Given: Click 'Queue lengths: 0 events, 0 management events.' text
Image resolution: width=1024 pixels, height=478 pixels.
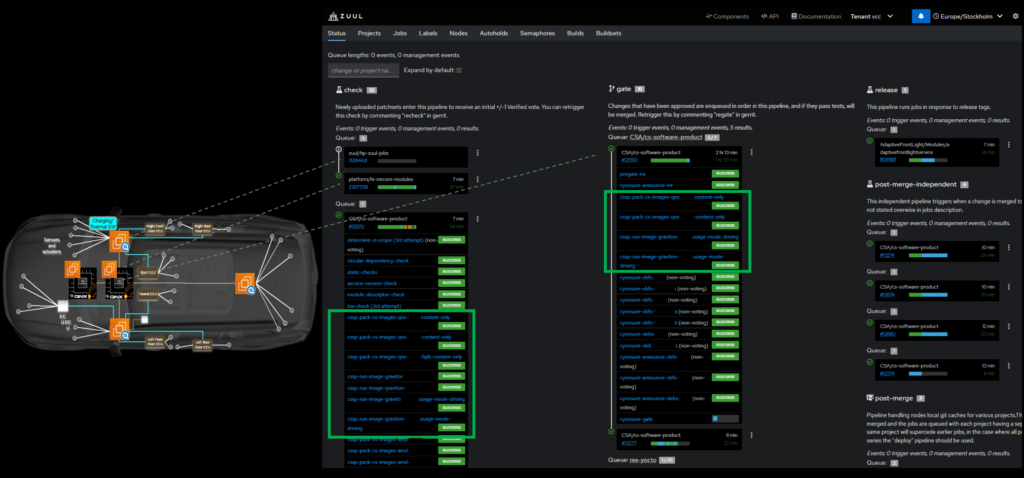Looking at the screenshot, I should coord(393,56).
